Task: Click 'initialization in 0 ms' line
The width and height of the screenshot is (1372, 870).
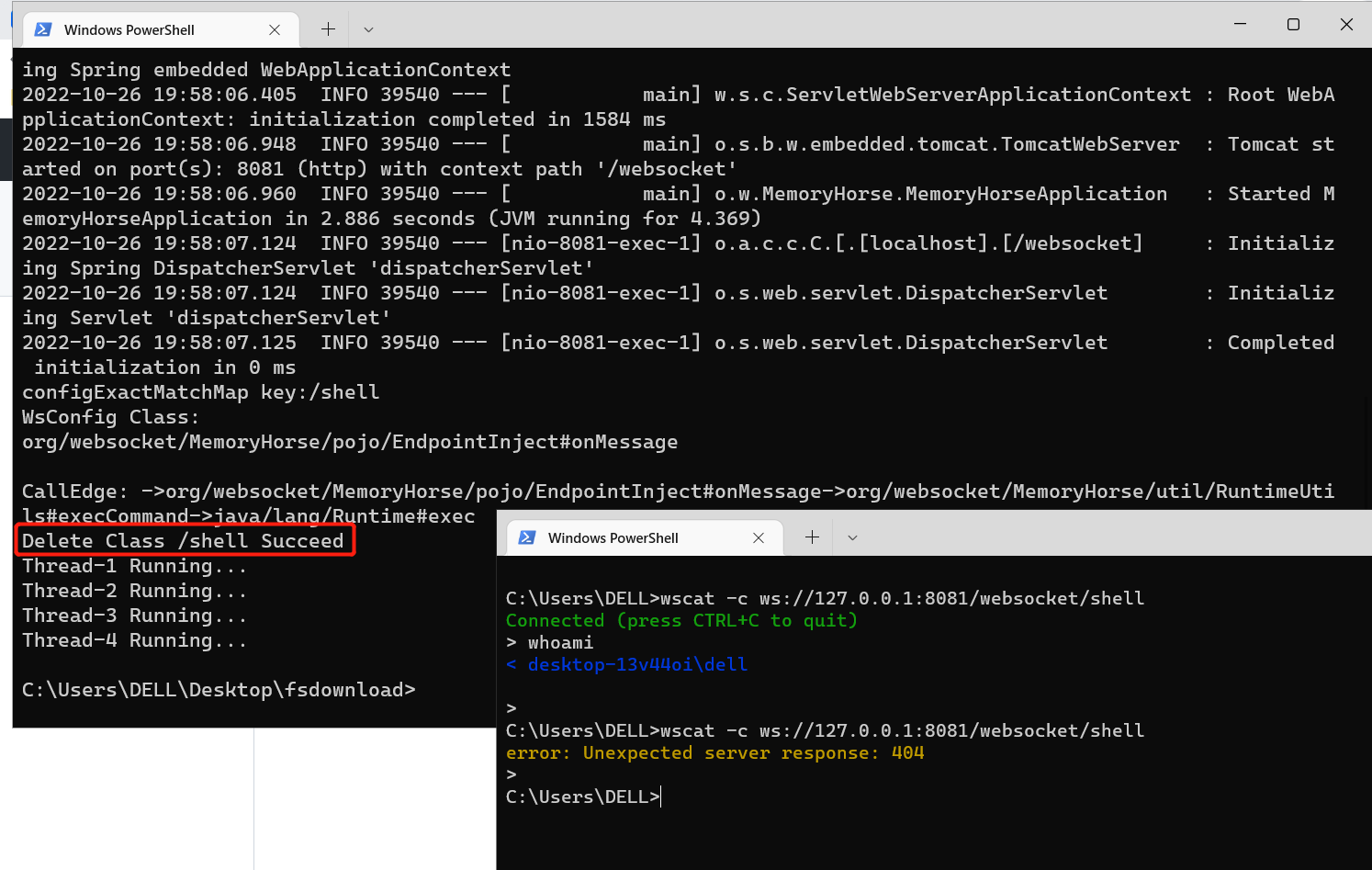Action: [165, 367]
